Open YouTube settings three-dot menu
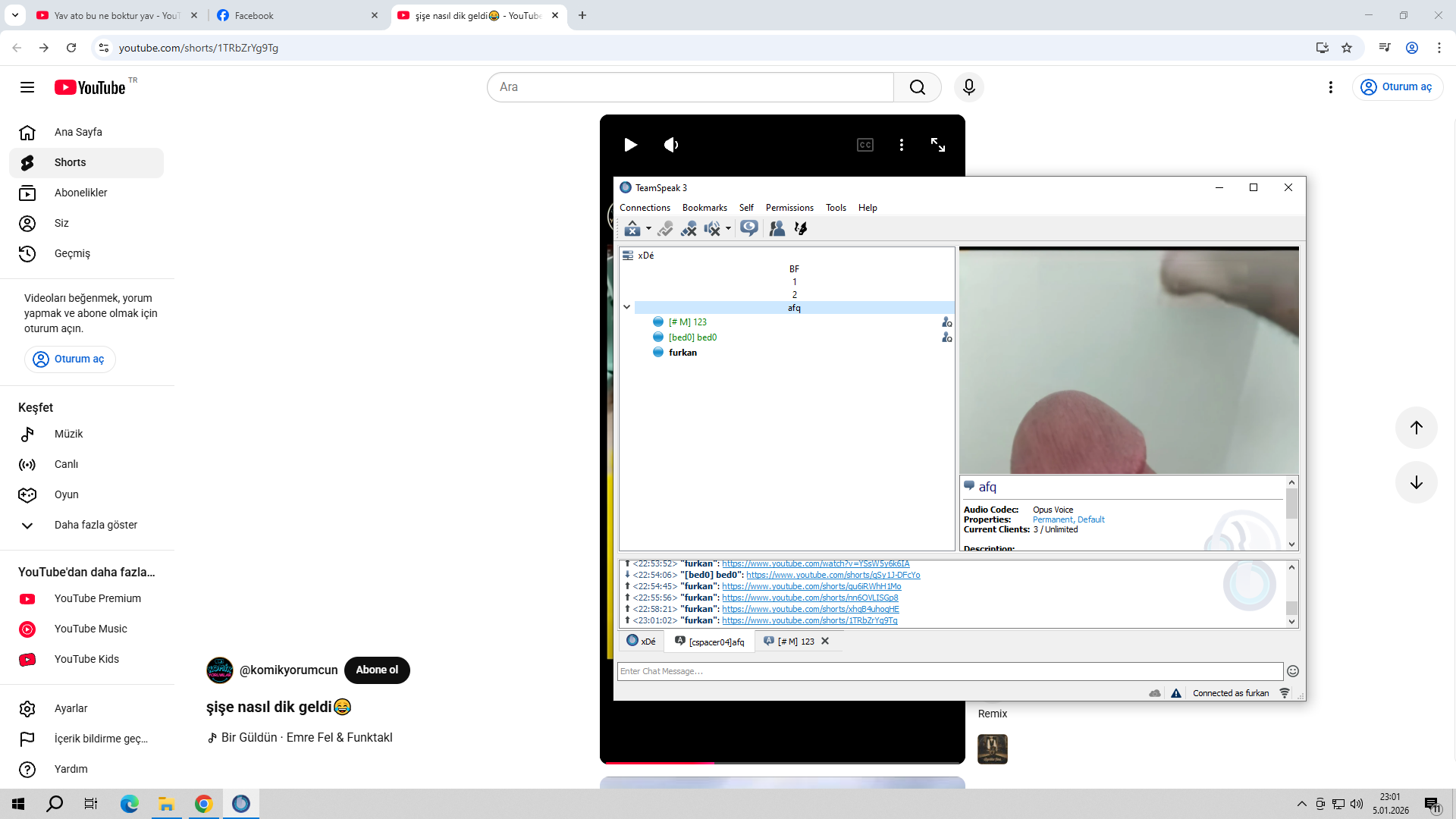 [1331, 87]
